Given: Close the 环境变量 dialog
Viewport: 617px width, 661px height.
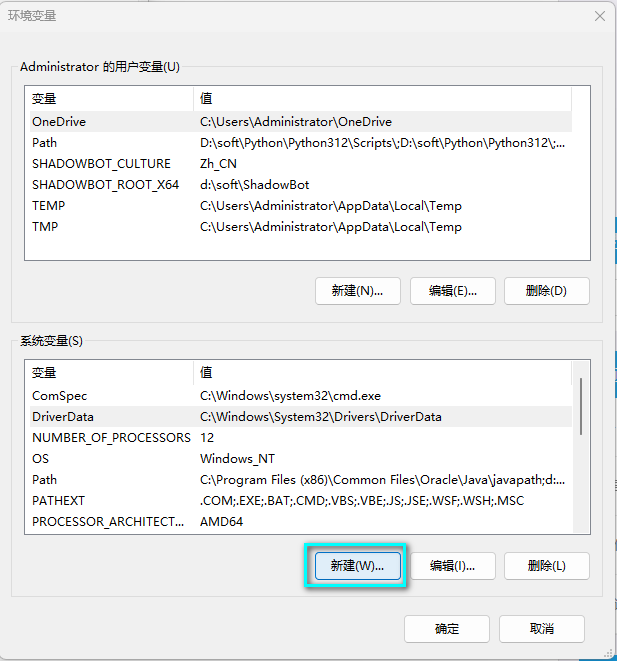Looking at the screenshot, I should point(600,16).
